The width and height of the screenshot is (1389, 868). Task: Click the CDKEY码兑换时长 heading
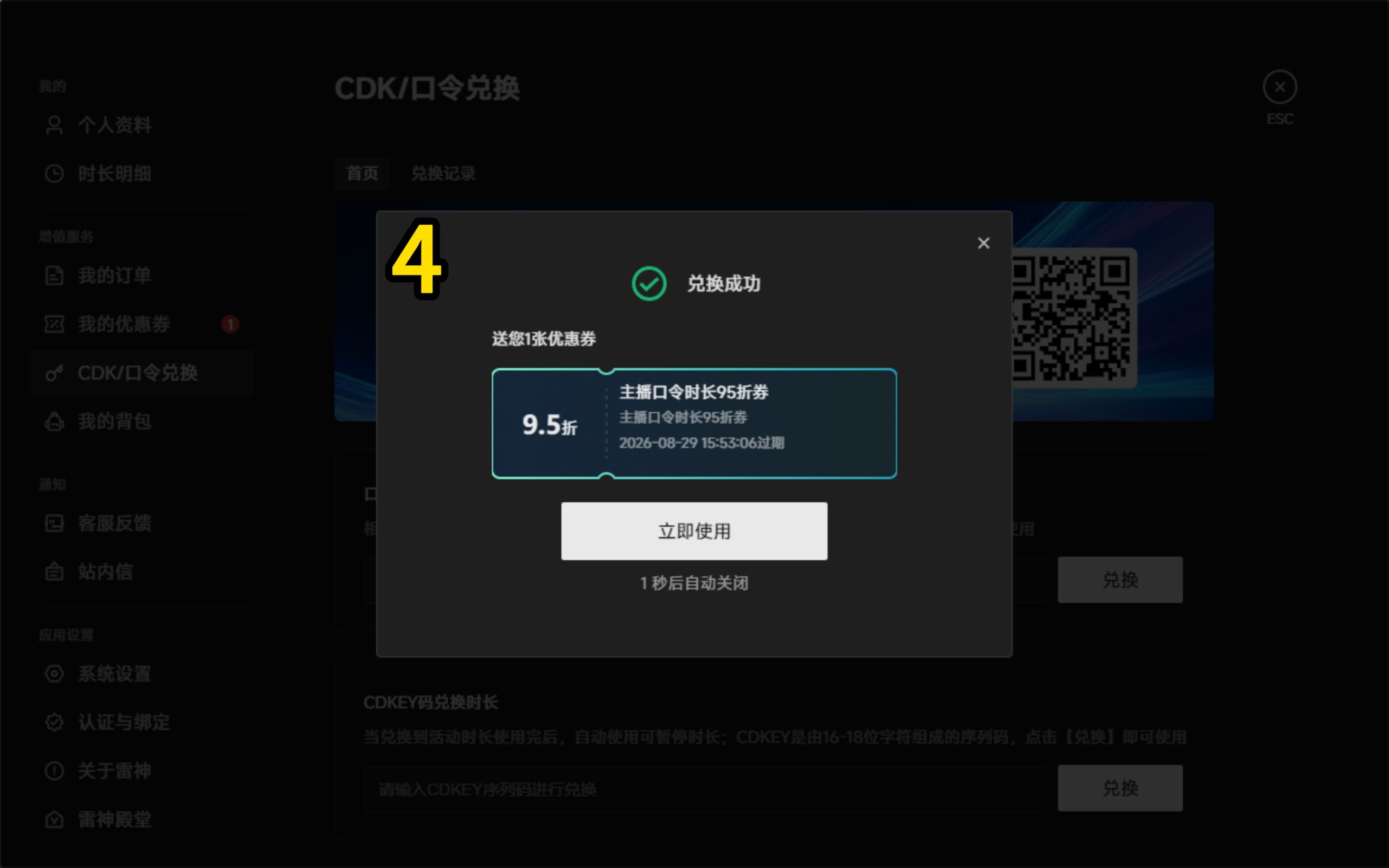tap(430, 703)
